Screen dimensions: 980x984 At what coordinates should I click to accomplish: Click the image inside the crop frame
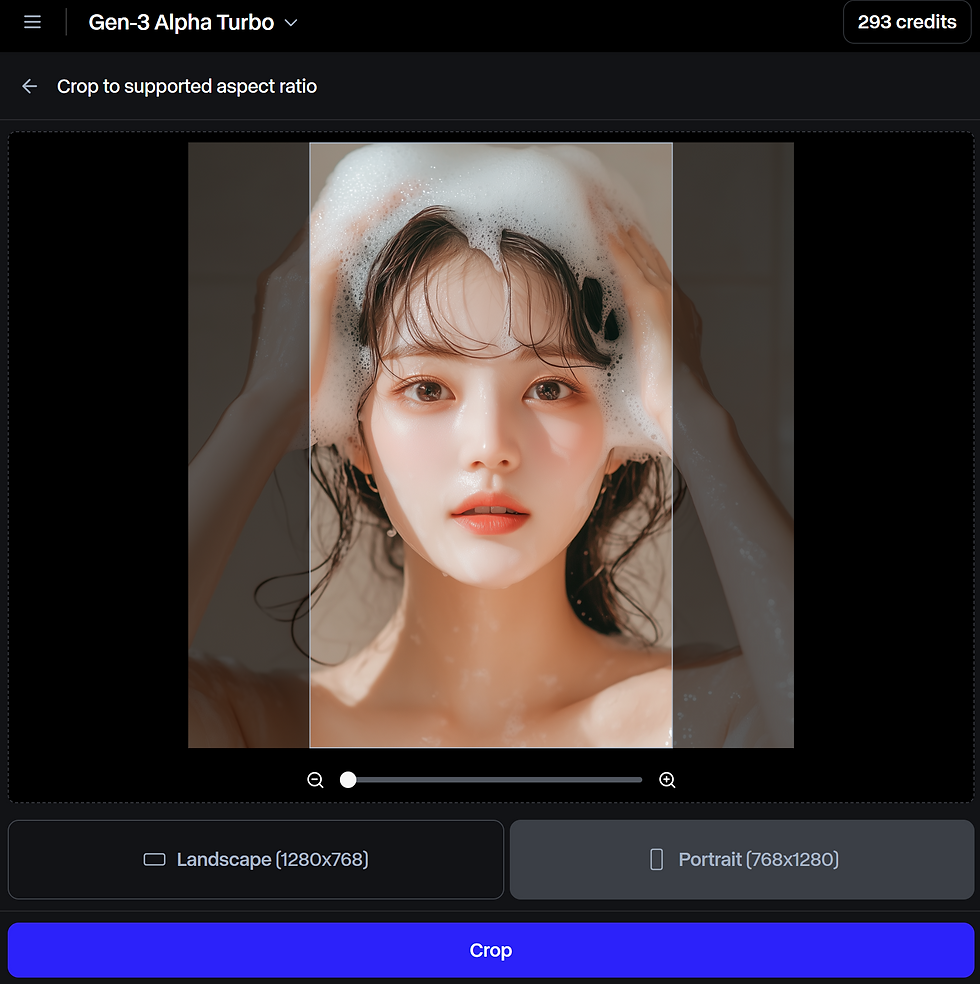click(x=490, y=445)
